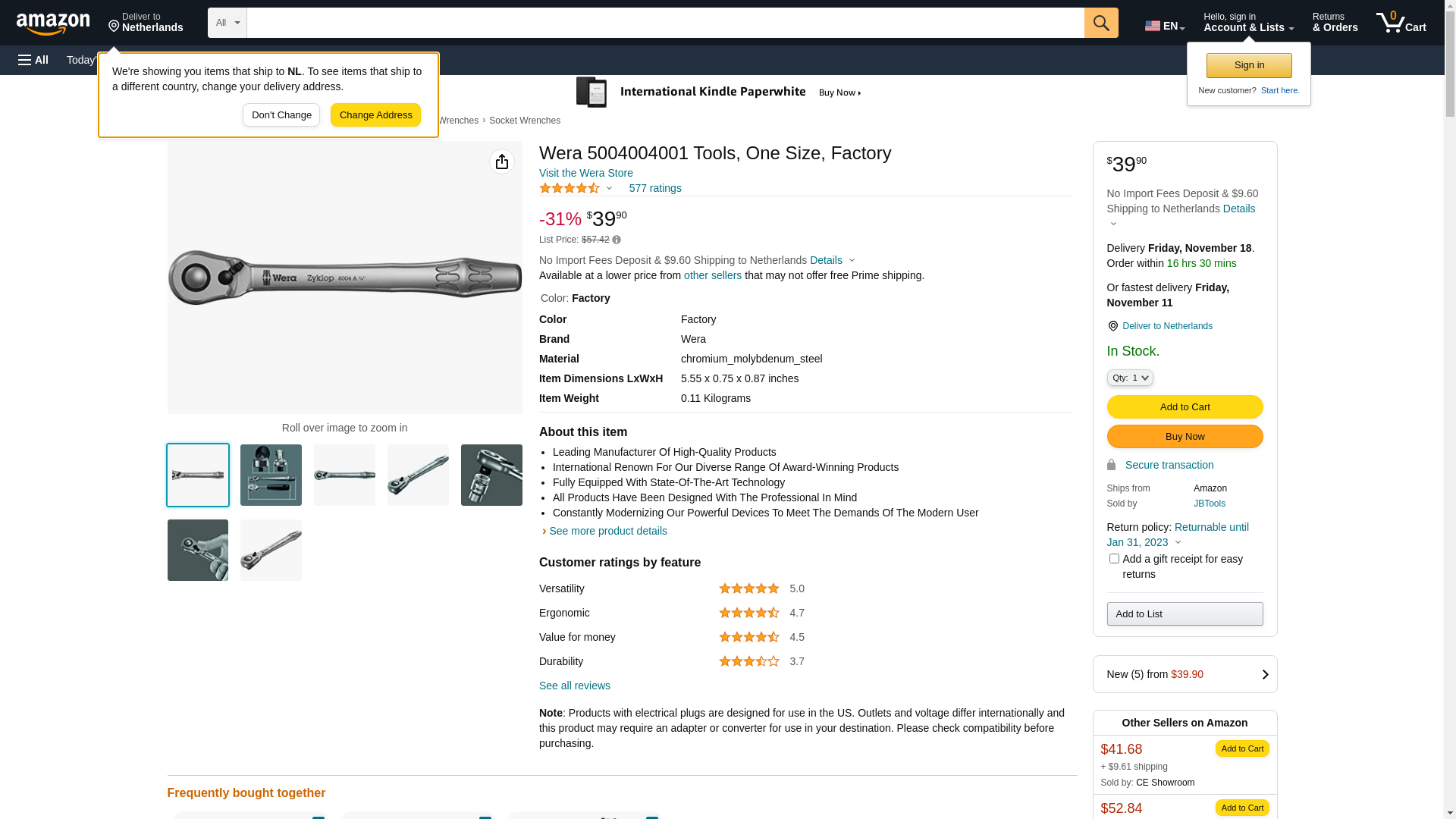Image resolution: width=1456 pixels, height=819 pixels.
Task: Click the list price info icon
Action: pos(617,240)
